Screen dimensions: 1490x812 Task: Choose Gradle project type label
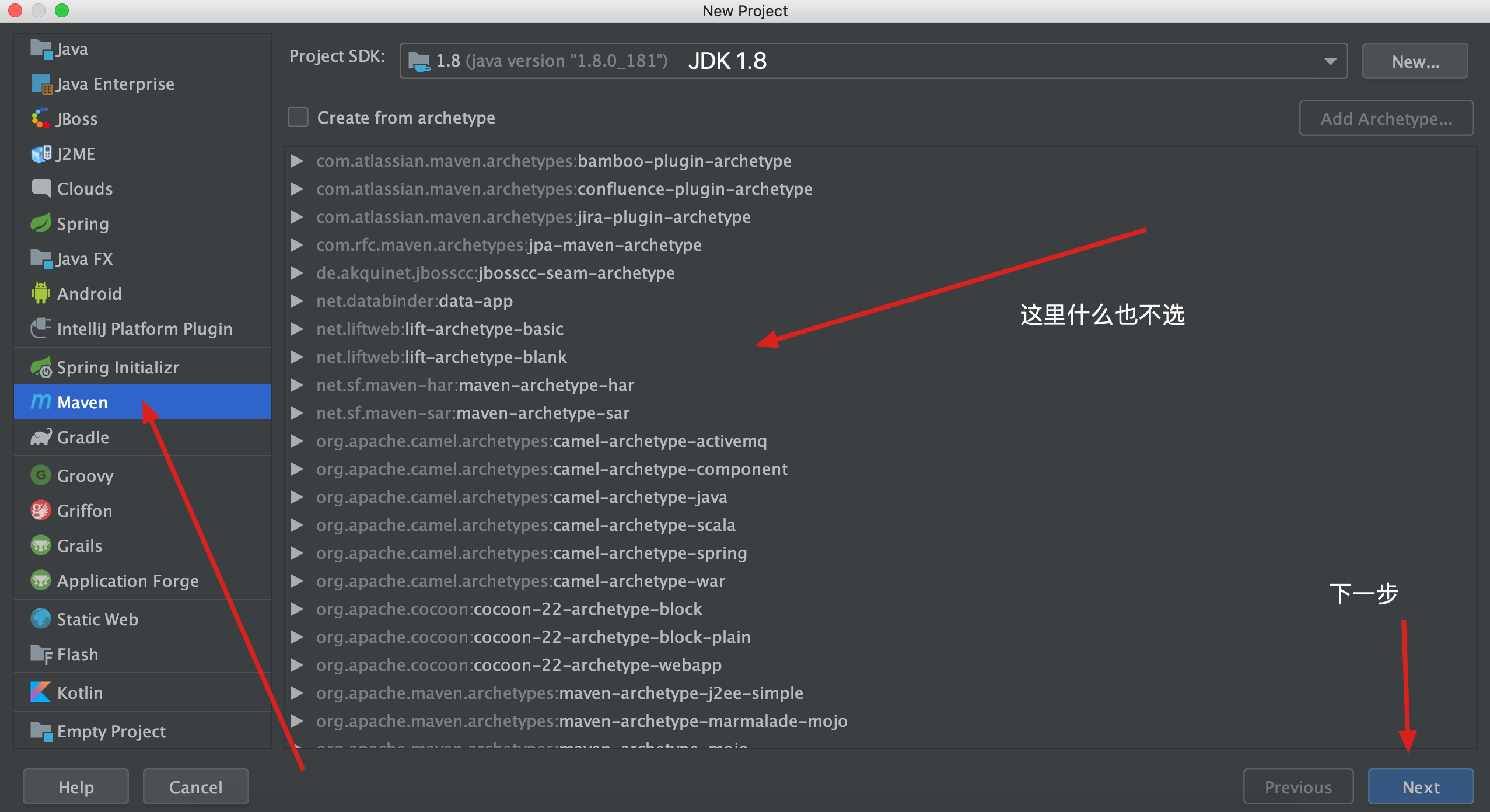83,437
